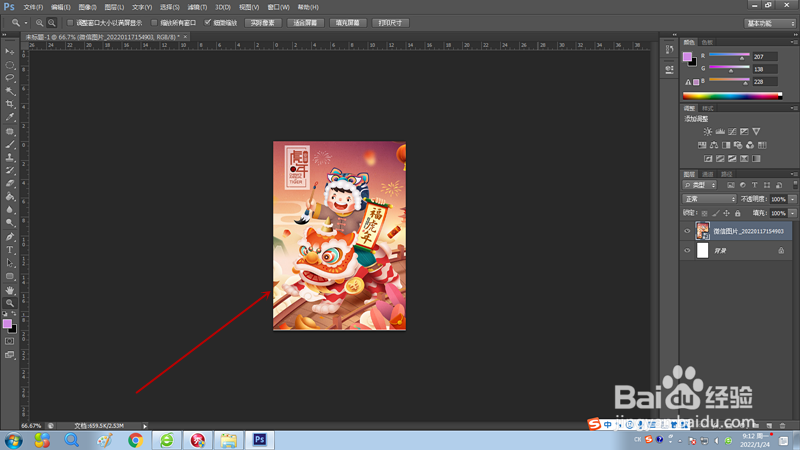Open the 文件(F) menu

33,7
